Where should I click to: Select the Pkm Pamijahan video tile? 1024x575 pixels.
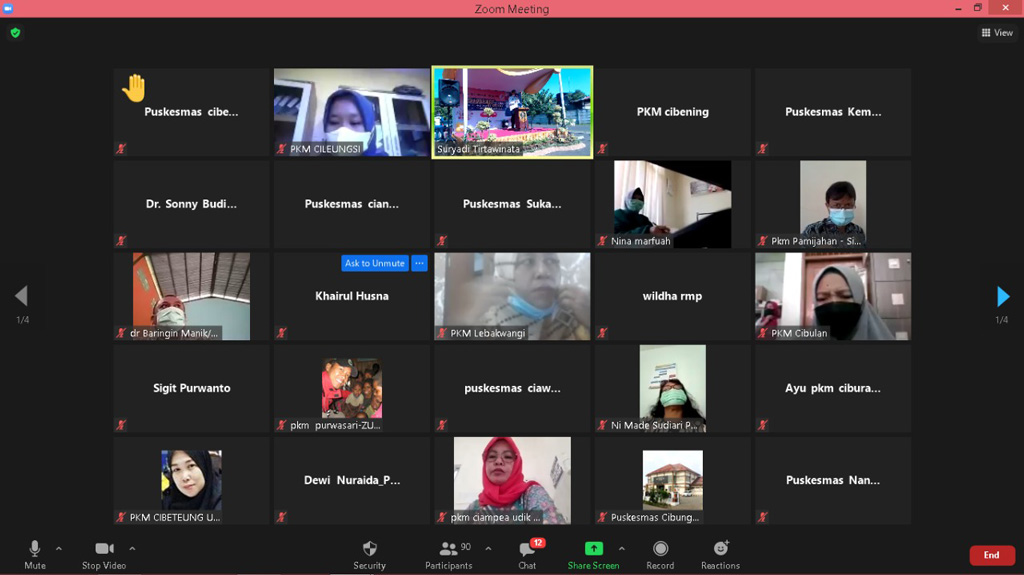[x=833, y=205]
